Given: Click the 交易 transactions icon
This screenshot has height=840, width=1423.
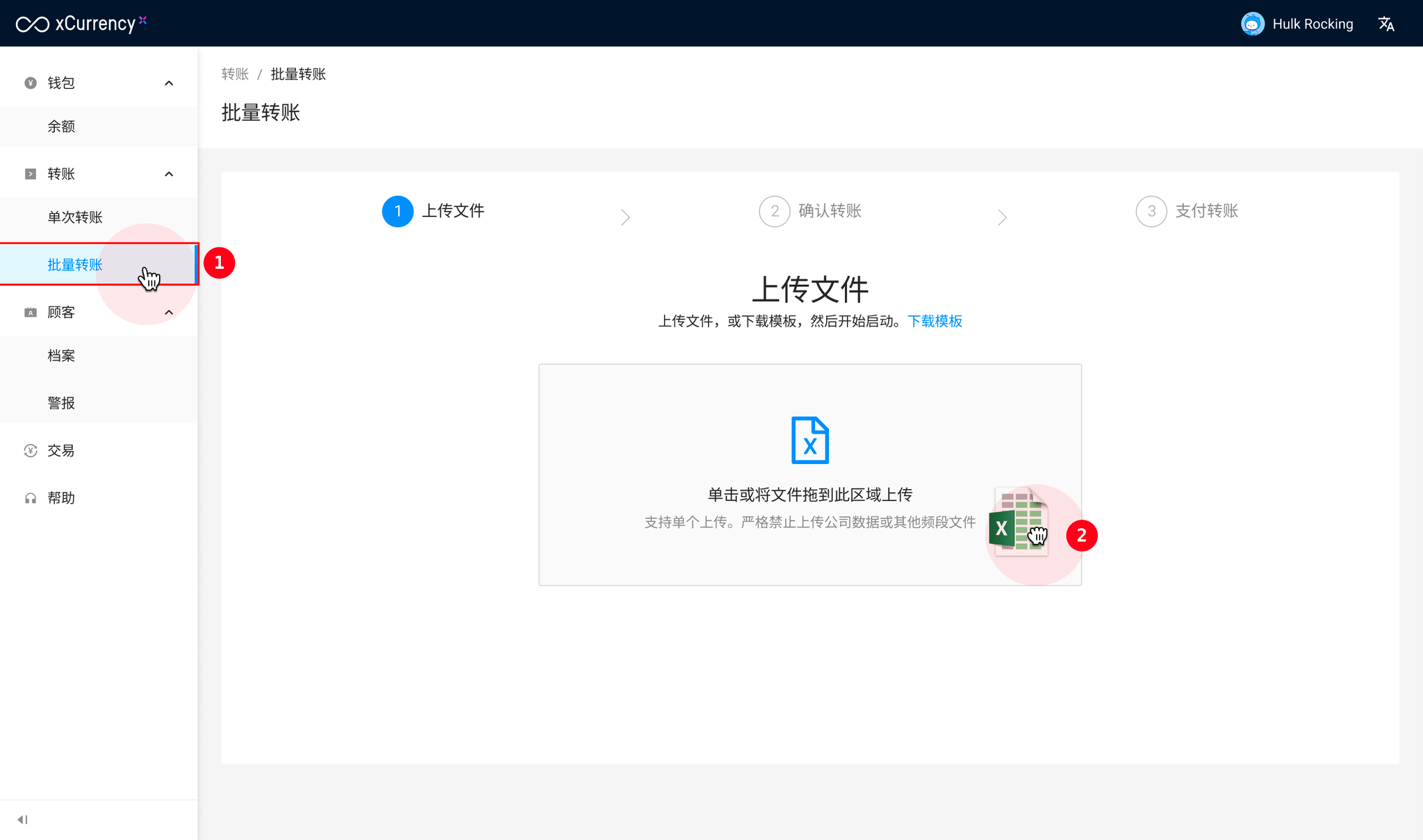Looking at the screenshot, I should pos(31,451).
